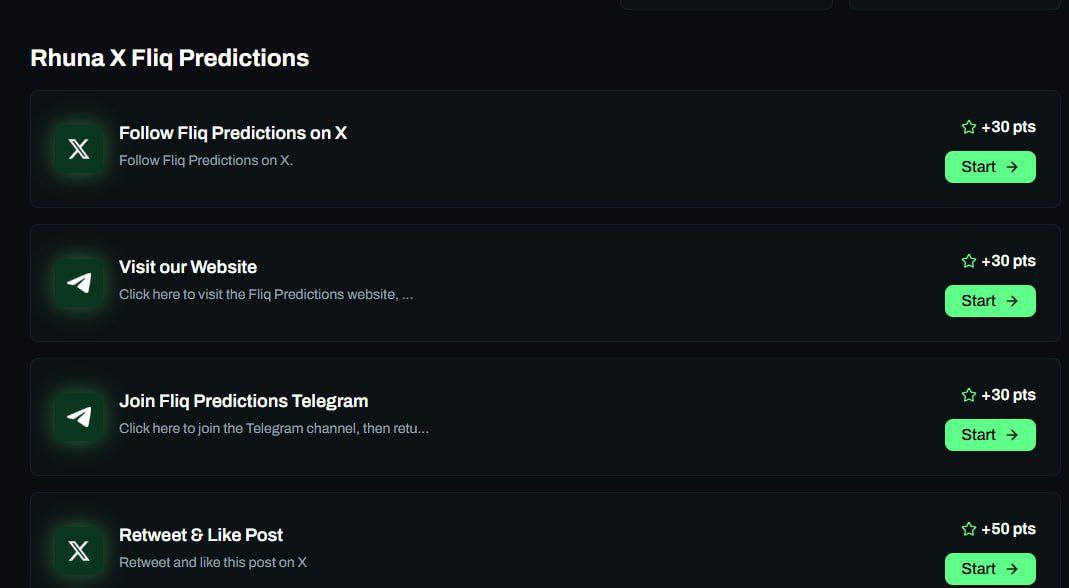
Task: Start the Follow Fliq Predictions on X task
Action: tap(989, 167)
